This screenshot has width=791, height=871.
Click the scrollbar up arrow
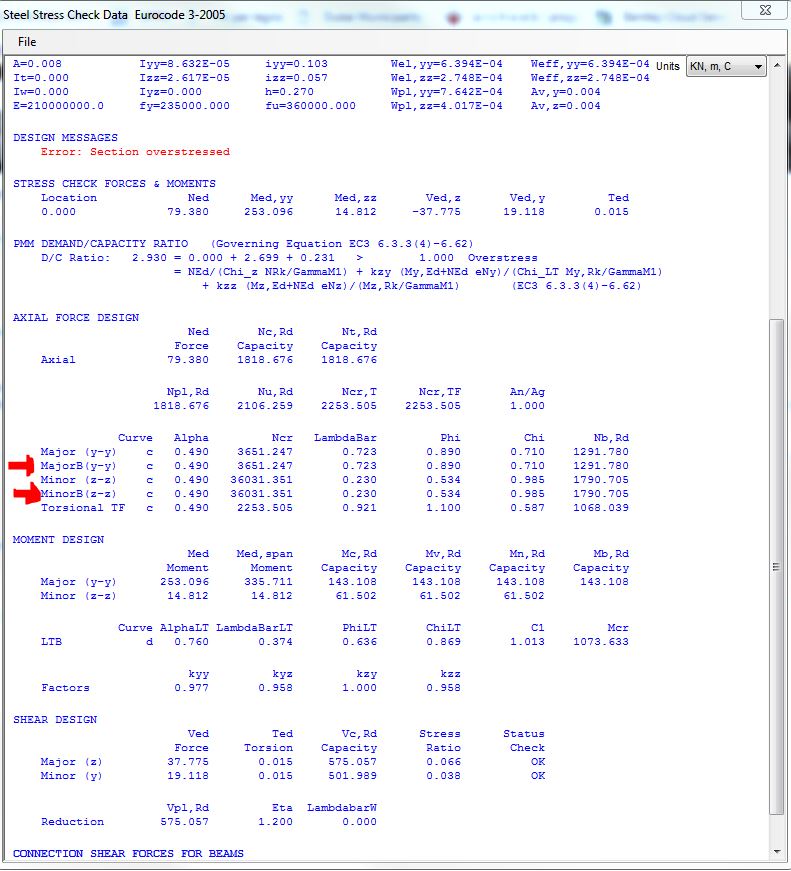pyautogui.click(x=778, y=64)
